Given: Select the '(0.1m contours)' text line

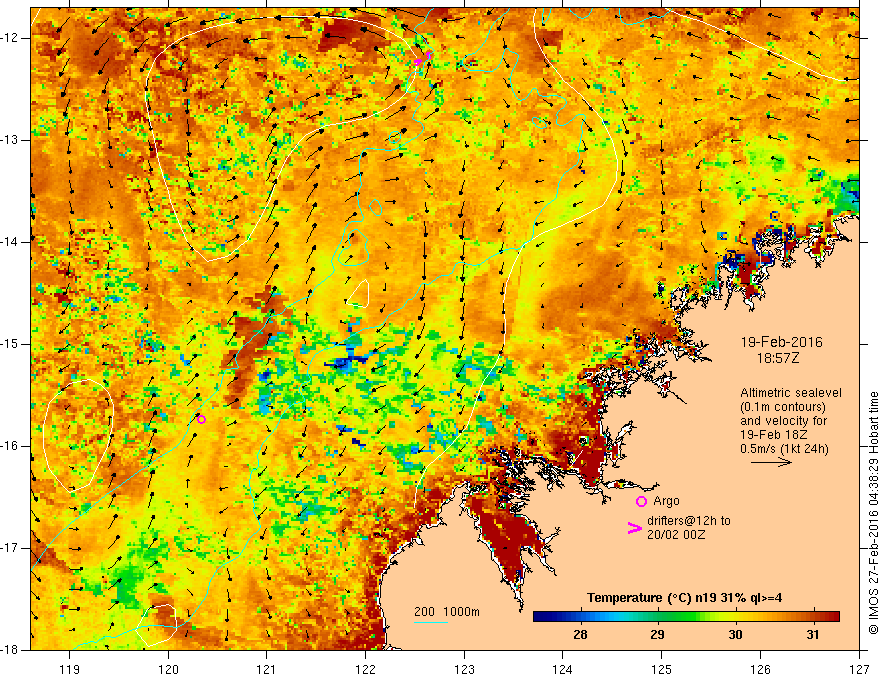Looking at the screenshot, I should pos(782,407).
